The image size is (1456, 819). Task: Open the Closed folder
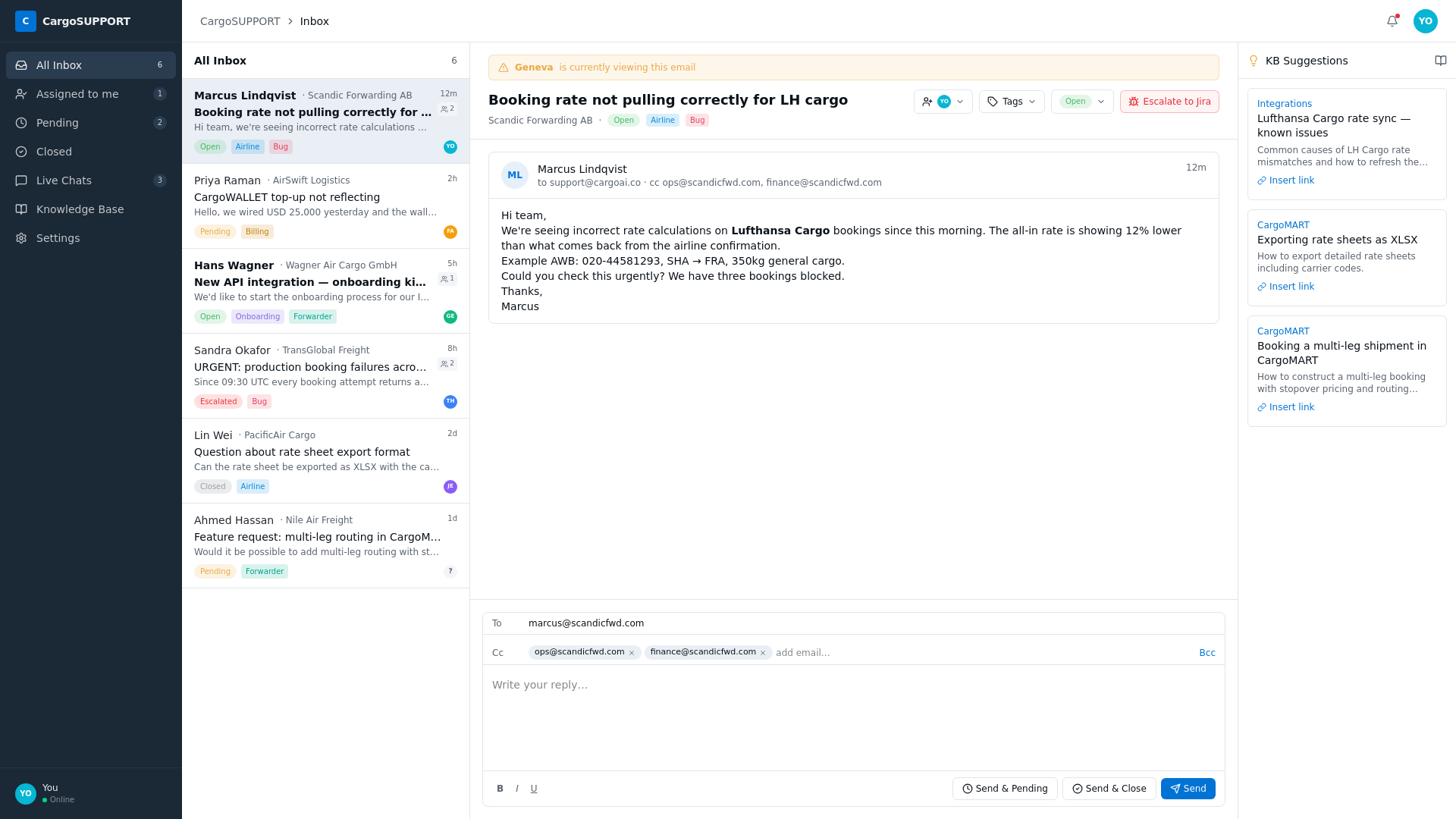click(91, 152)
